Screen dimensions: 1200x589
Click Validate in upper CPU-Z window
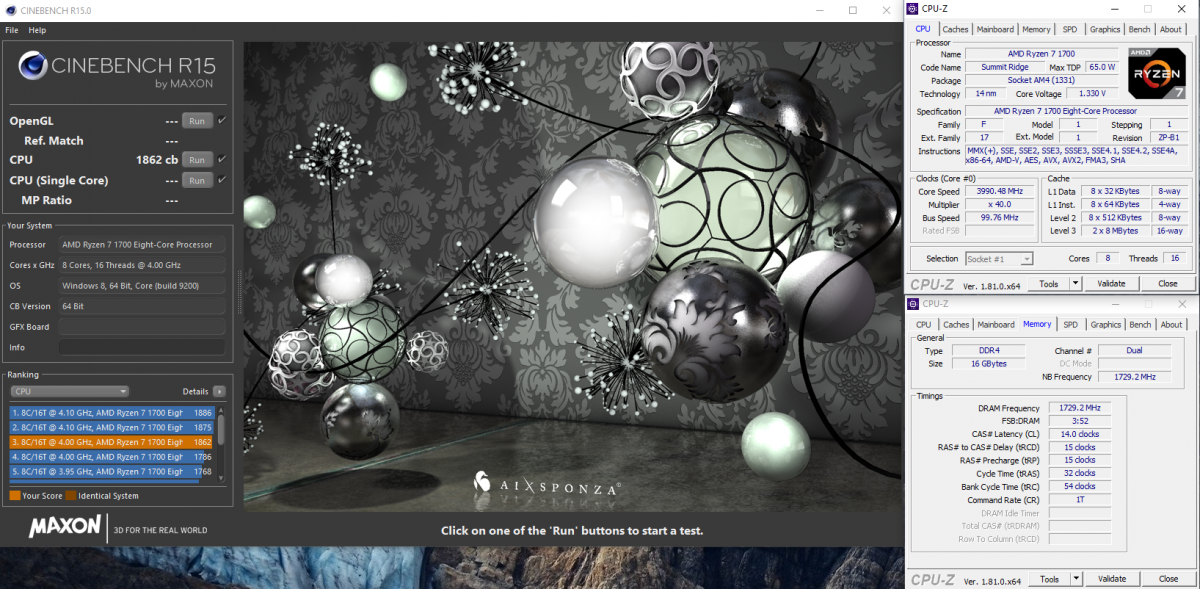point(1111,284)
